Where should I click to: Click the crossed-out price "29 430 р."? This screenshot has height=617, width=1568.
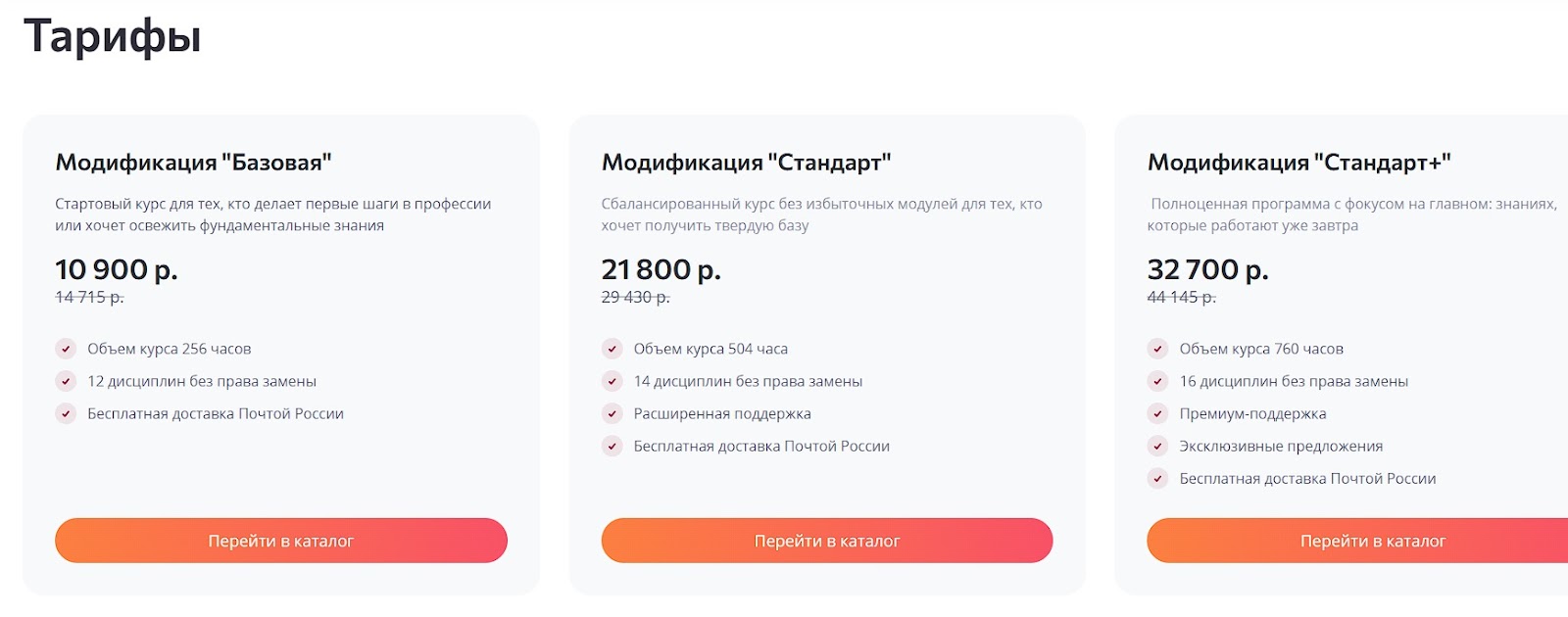coord(634,300)
